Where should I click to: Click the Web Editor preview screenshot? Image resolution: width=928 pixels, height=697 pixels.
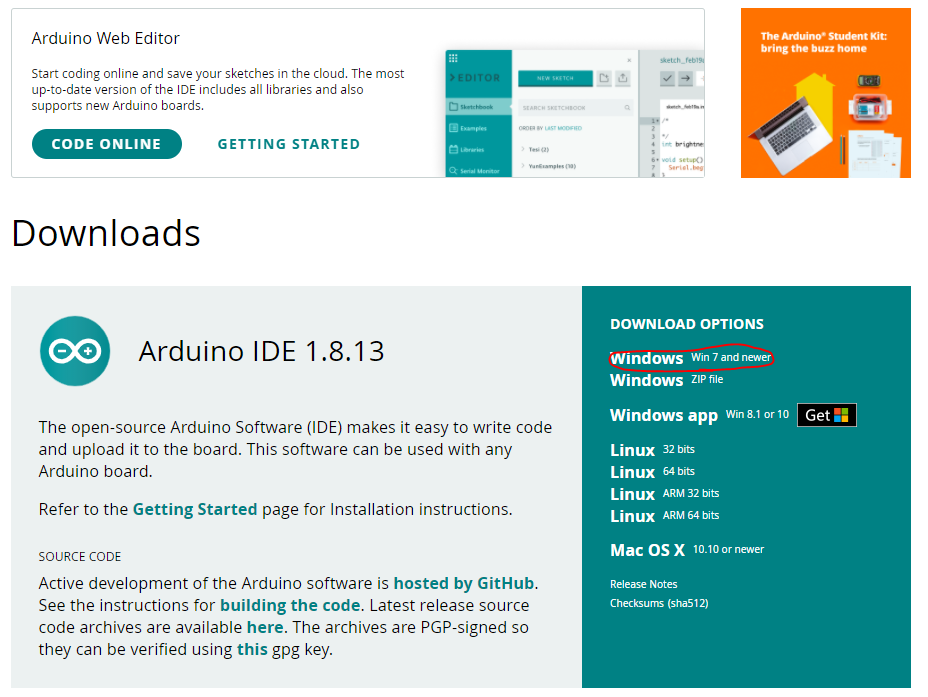click(x=575, y=113)
